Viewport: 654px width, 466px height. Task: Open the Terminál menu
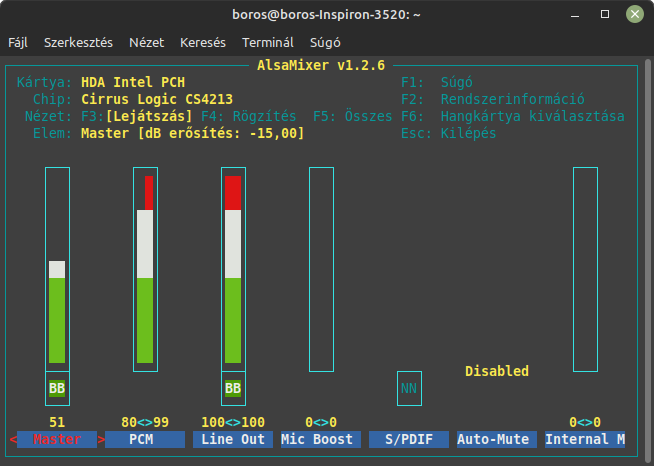point(268,43)
